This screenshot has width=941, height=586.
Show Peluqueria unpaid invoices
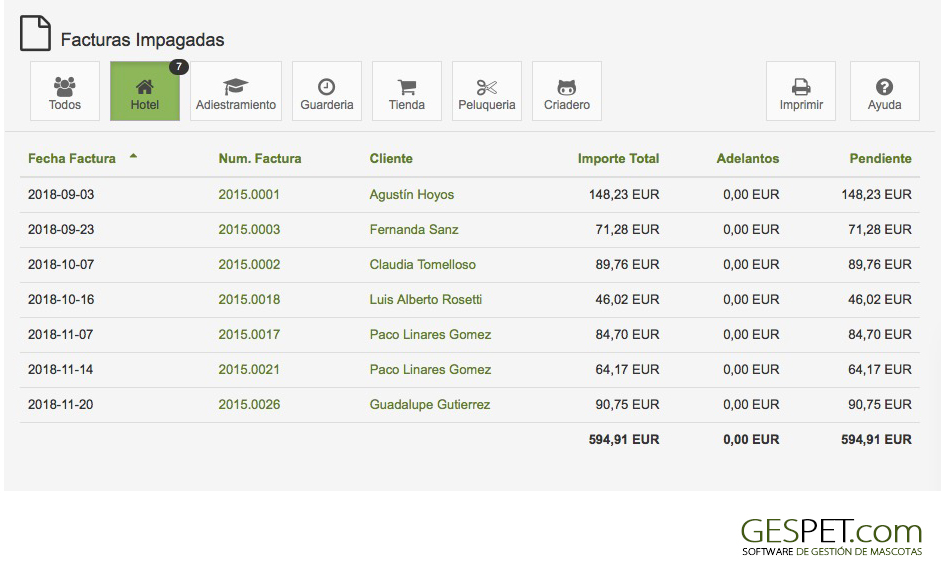pos(487,91)
